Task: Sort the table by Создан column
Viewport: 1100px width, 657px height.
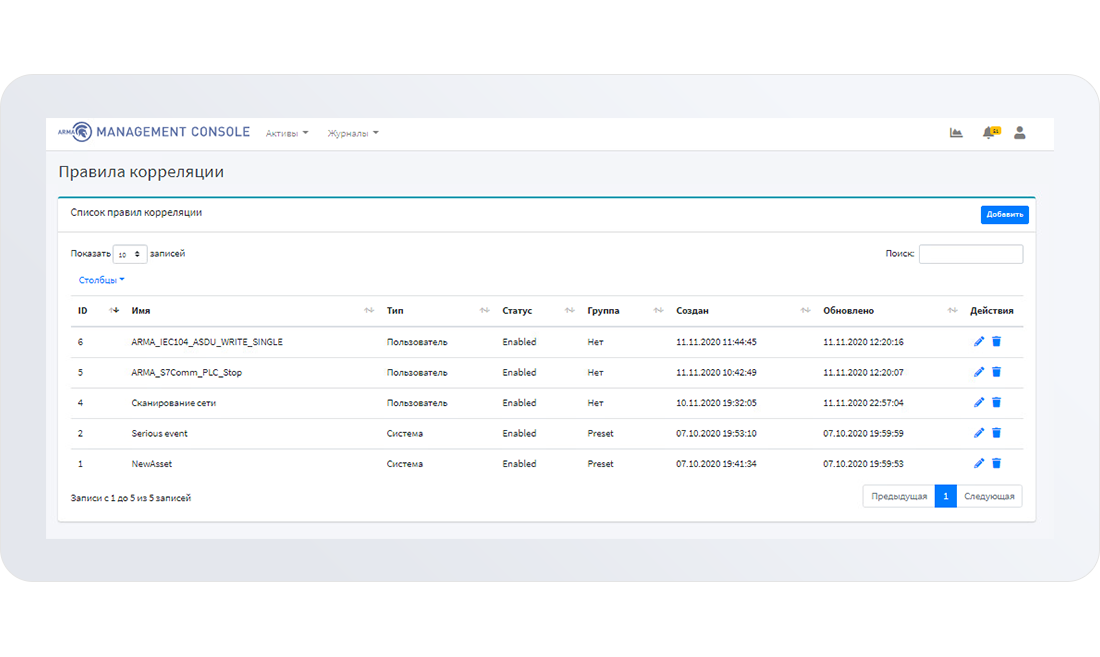Action: 692,311
